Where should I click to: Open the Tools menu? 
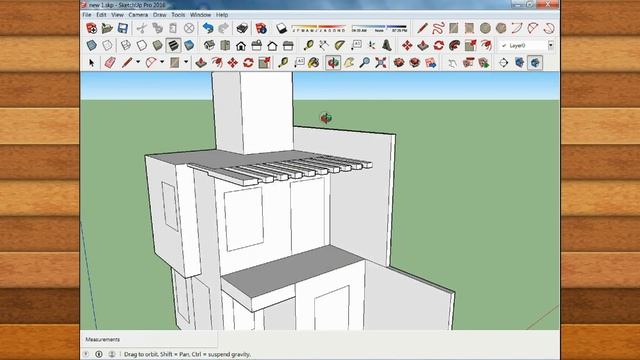tap(178, 15)
